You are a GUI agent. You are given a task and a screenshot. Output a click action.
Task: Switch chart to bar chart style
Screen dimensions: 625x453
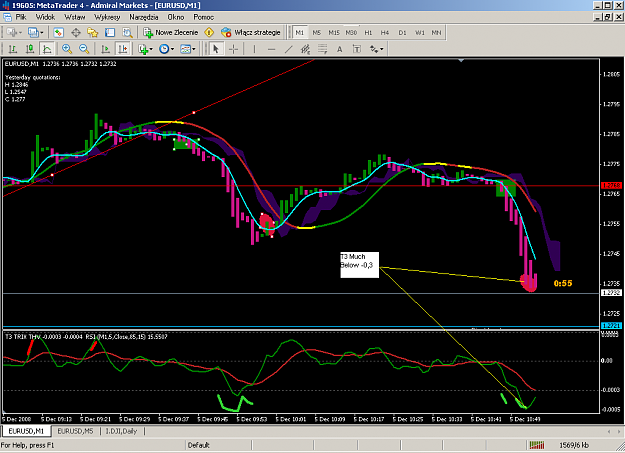13,49
